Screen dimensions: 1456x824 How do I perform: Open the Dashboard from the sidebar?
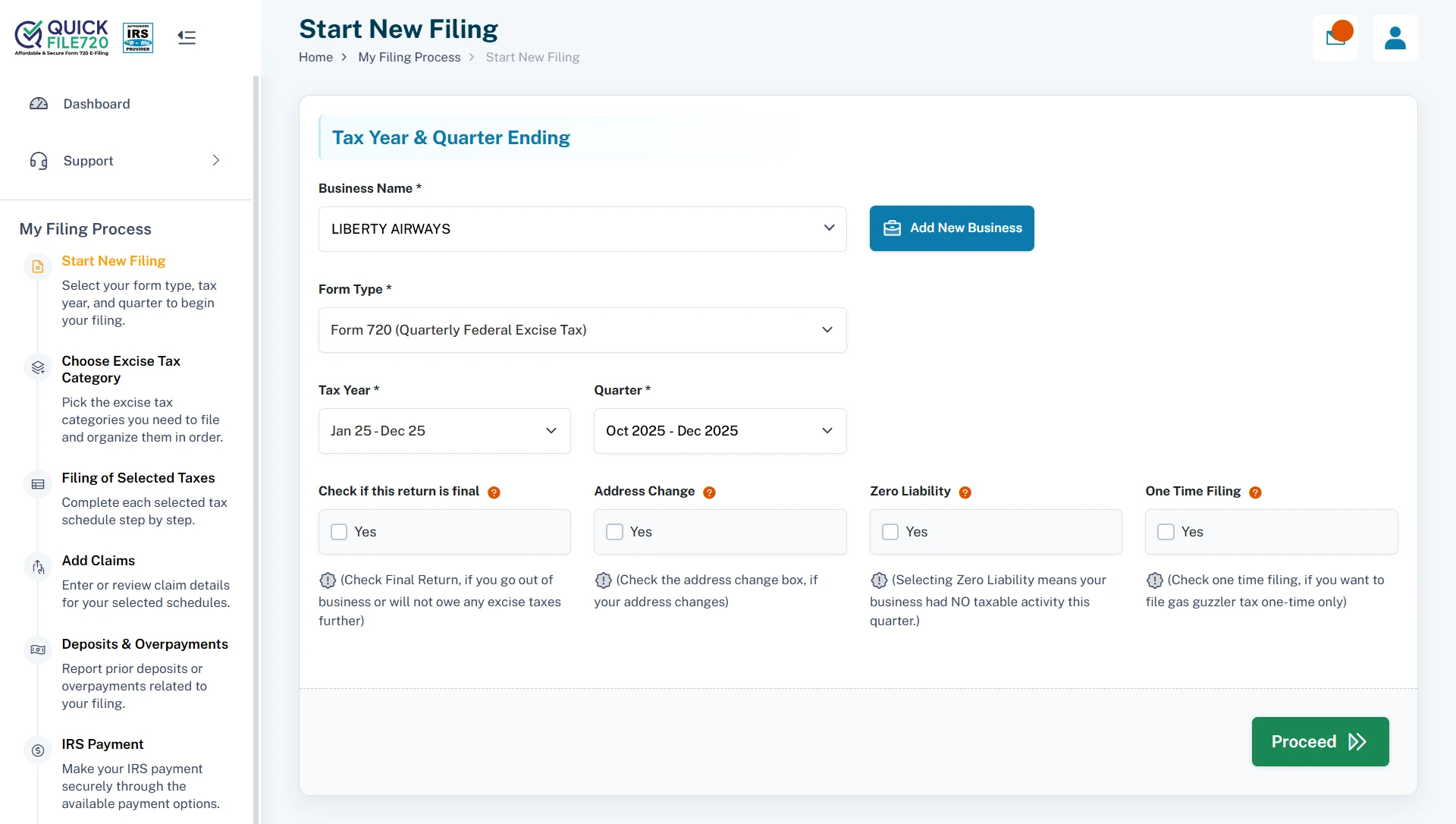(96, 103)
